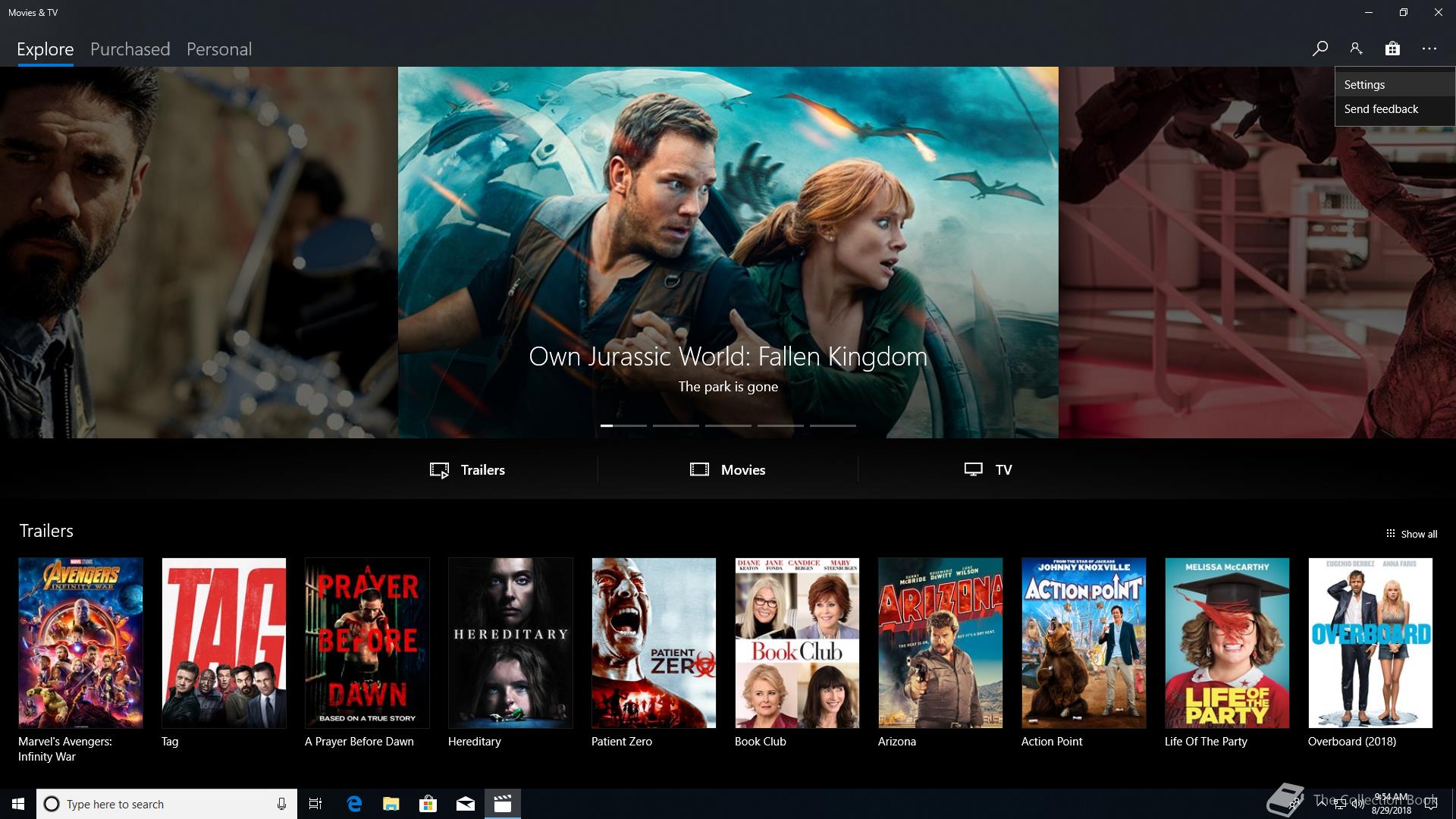The height and width of the screenshot is (819, 1456).
Task: Open Jurassic World: Fallen Kingdom banner
Action: pyautogui.click(x=728, y=252)
